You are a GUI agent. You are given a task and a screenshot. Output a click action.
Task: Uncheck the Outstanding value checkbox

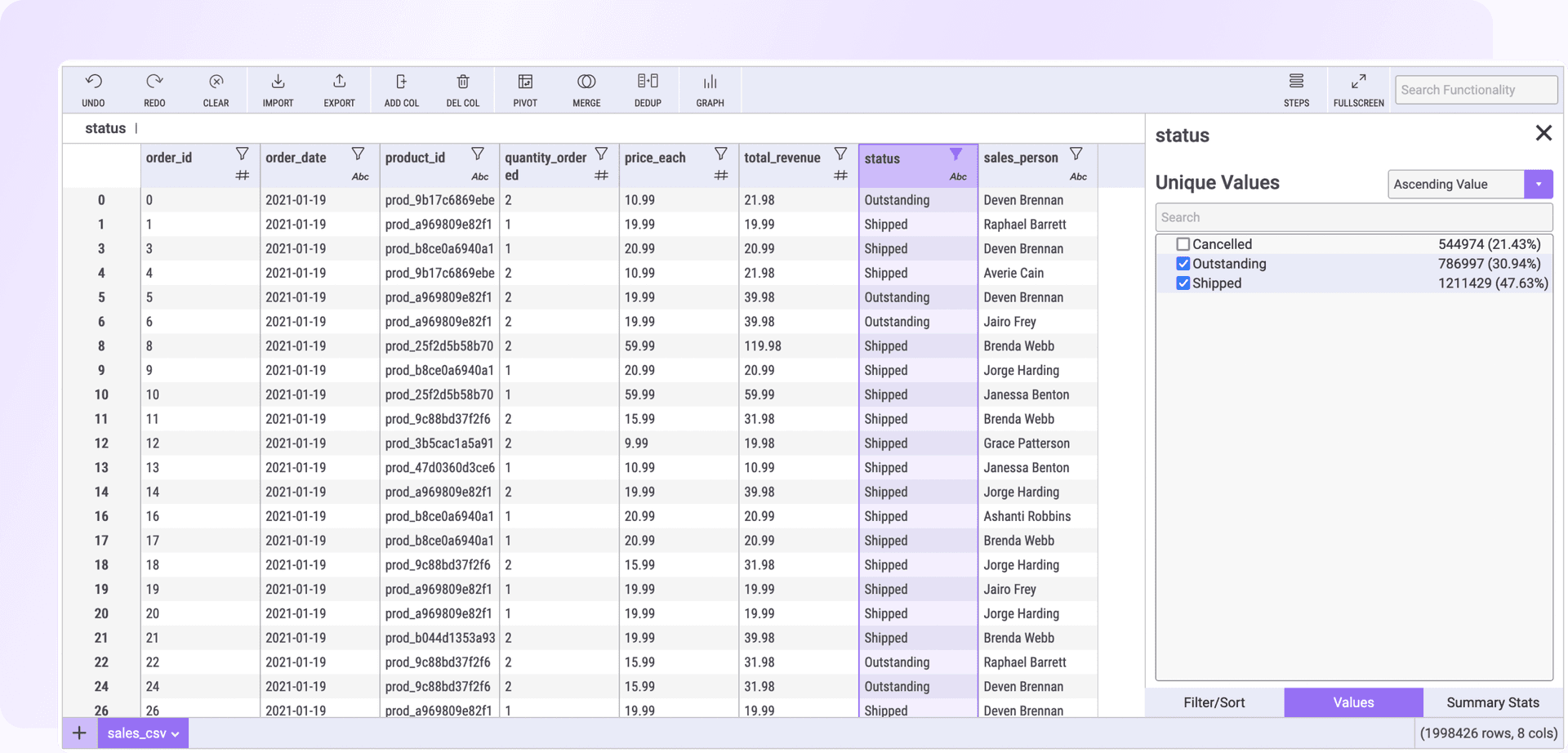(x=1183, y=264)
